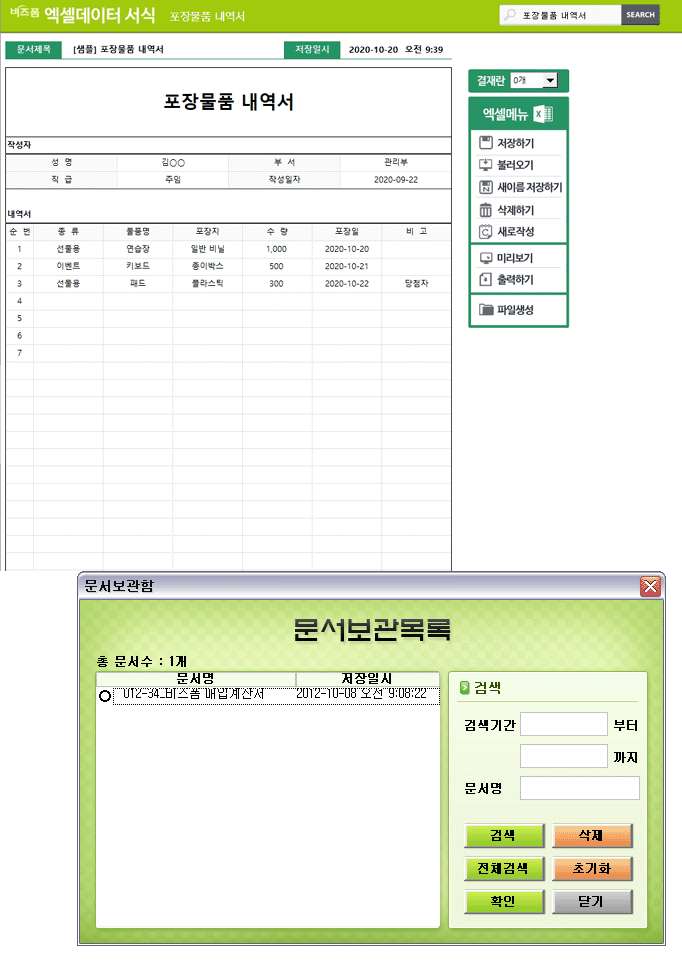The height and width of the screenshot is (962, 682).
Task: Click the quantity cell 300
Action: tap(277, 283)
